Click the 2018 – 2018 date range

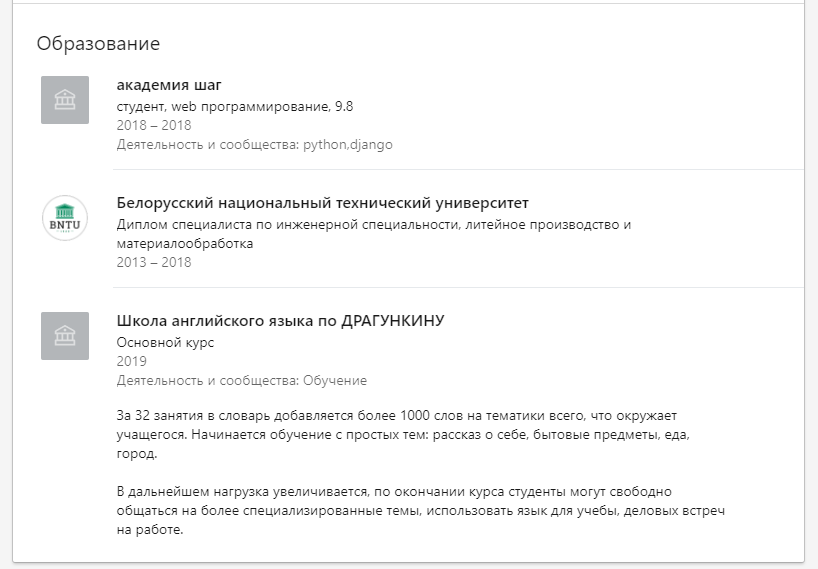click(x=153, y=125)
